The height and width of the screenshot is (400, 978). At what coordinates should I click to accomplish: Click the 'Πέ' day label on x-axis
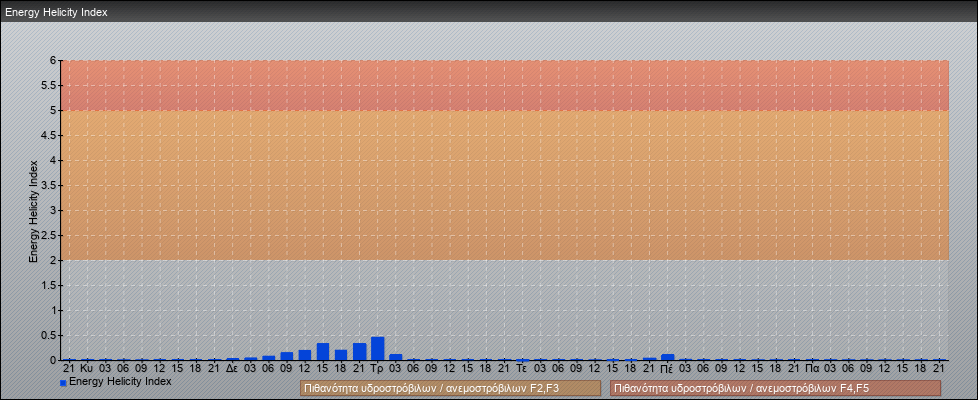(x=667, y=368)
